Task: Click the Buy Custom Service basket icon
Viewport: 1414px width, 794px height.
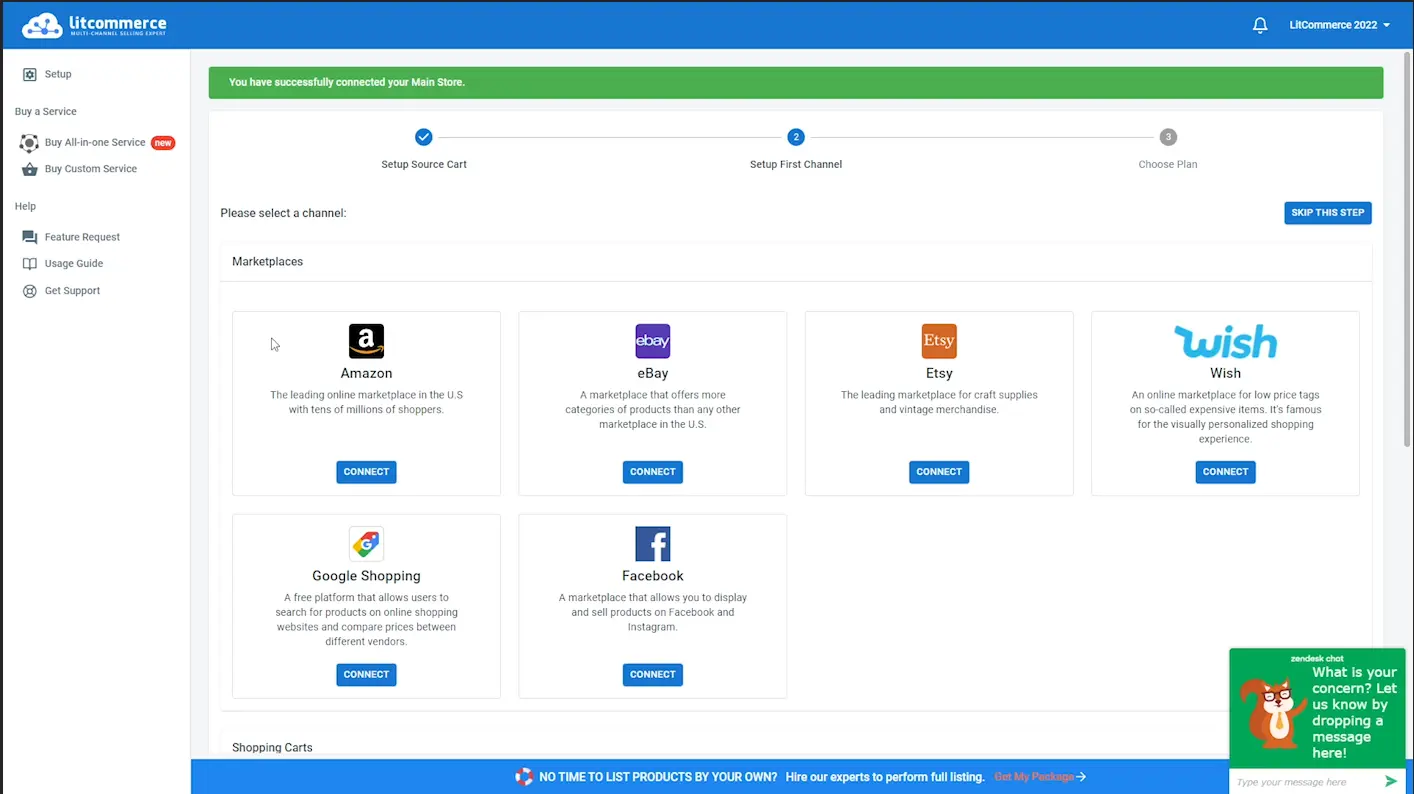Action: click(29, 169)
